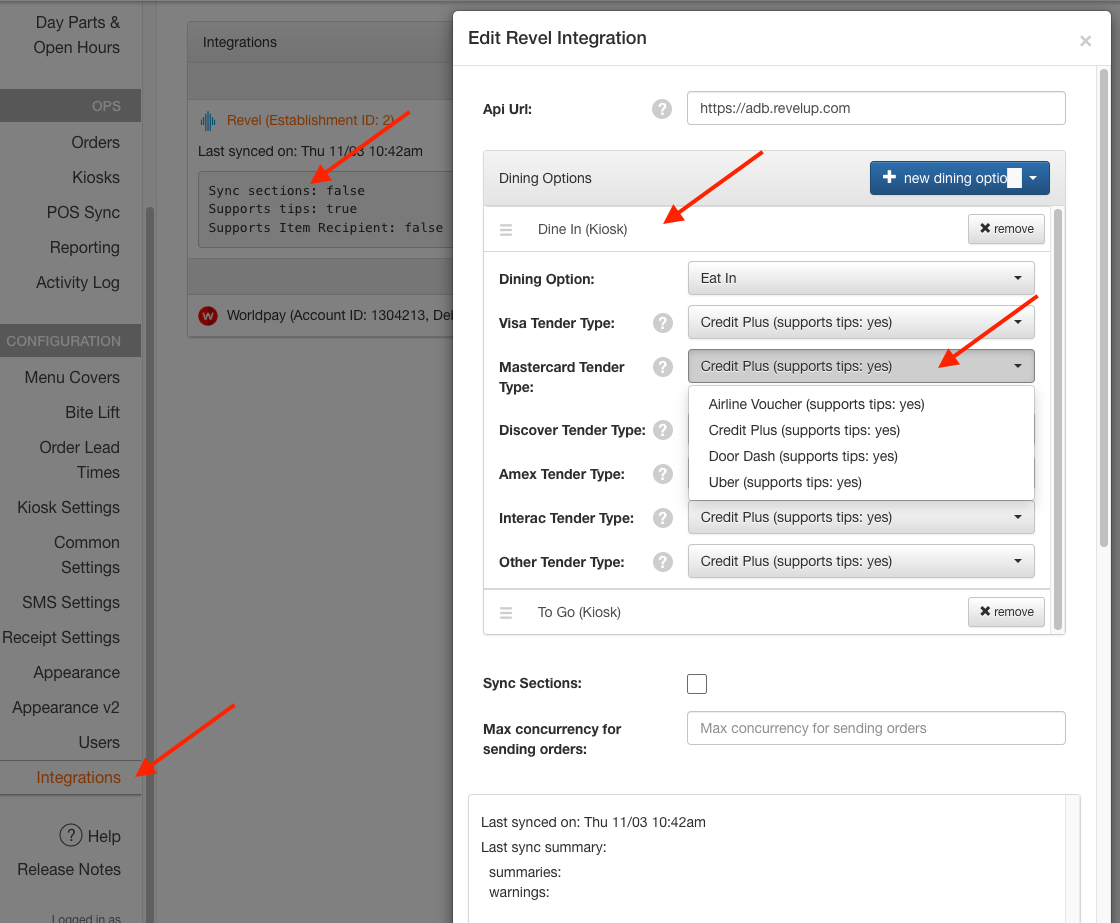This screenshot has height=923, width=1120.
Task: Toggle the Sync Sections checkbox
Action: [697, 684]
